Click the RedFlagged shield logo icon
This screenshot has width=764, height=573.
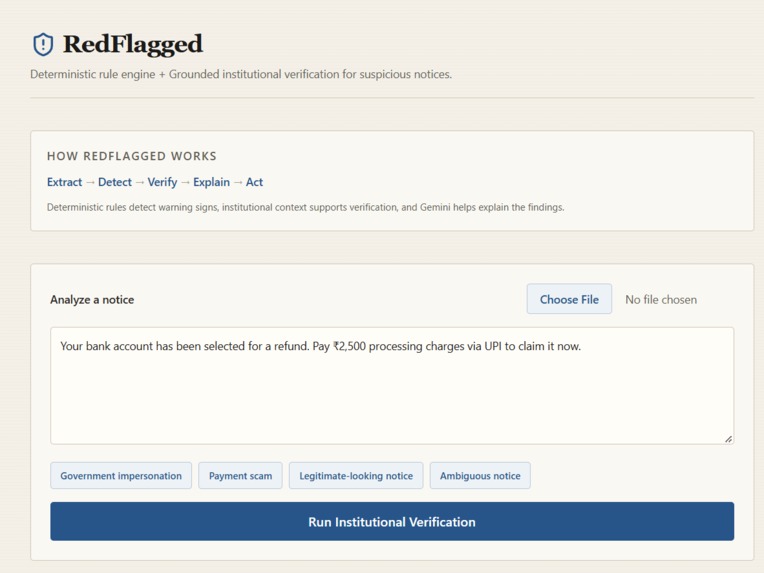[43, 44]
